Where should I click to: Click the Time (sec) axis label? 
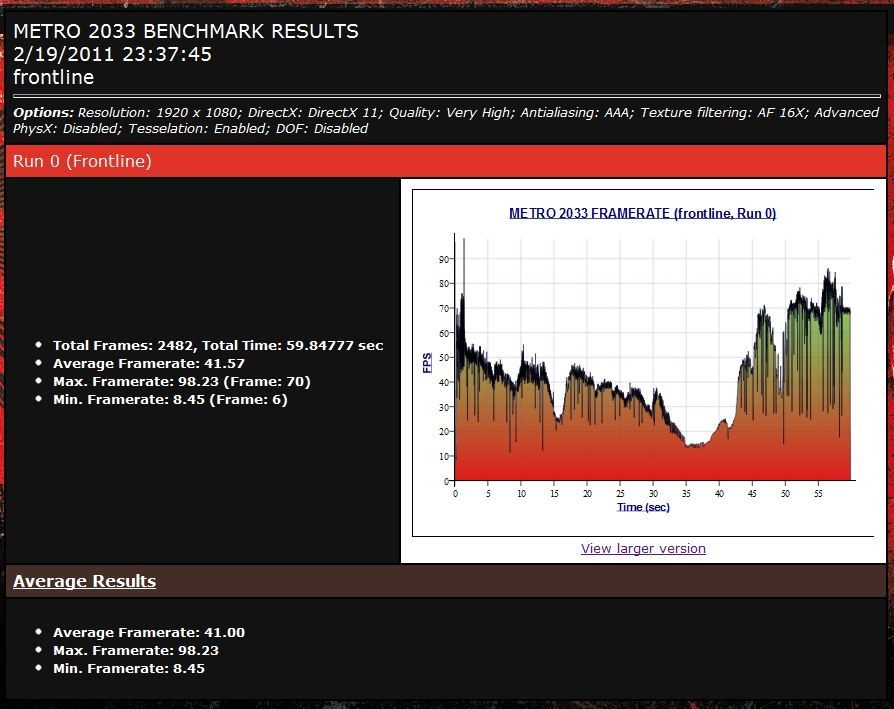(x=643, y=507)
